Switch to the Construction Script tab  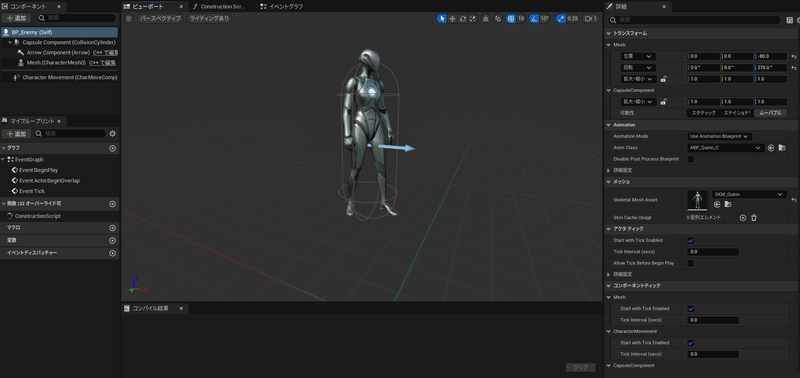tap(223, 7)
